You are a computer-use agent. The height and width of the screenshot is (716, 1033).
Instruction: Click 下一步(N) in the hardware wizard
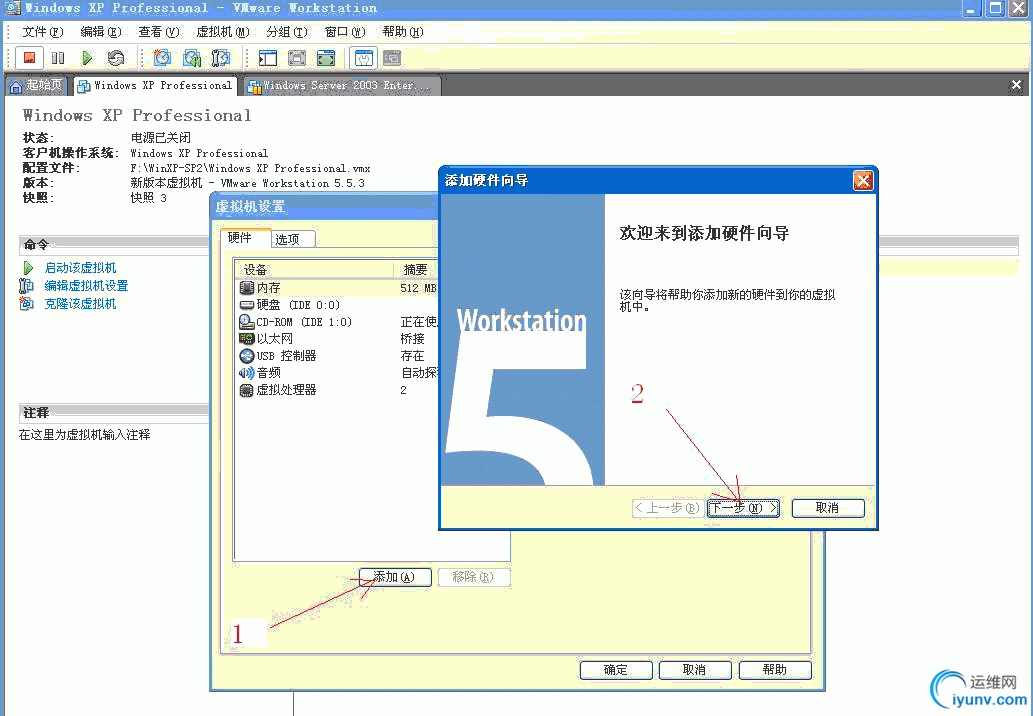coord(743,508)
